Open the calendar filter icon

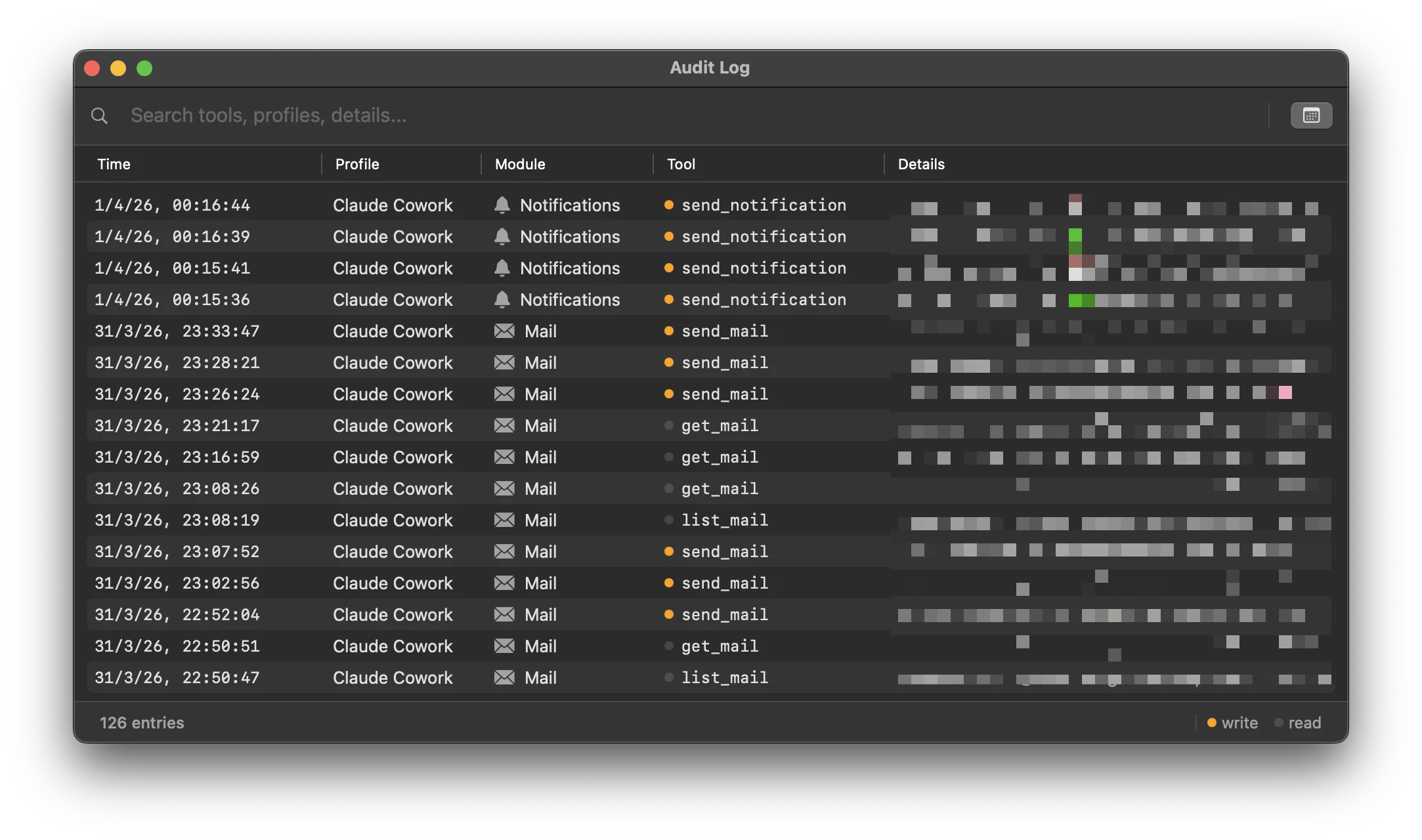coord(1310,115)
